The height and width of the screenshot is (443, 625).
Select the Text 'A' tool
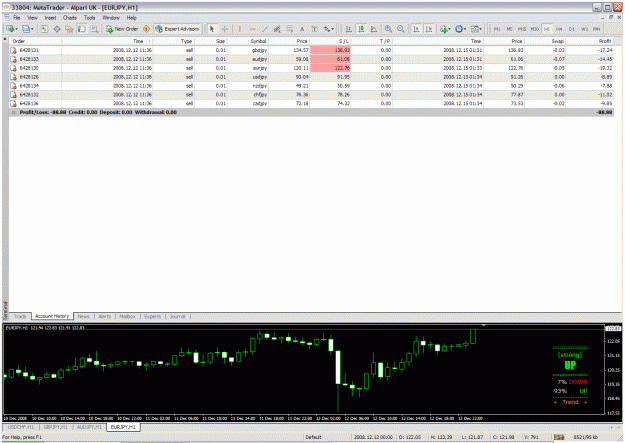click(x=302, y=29)
